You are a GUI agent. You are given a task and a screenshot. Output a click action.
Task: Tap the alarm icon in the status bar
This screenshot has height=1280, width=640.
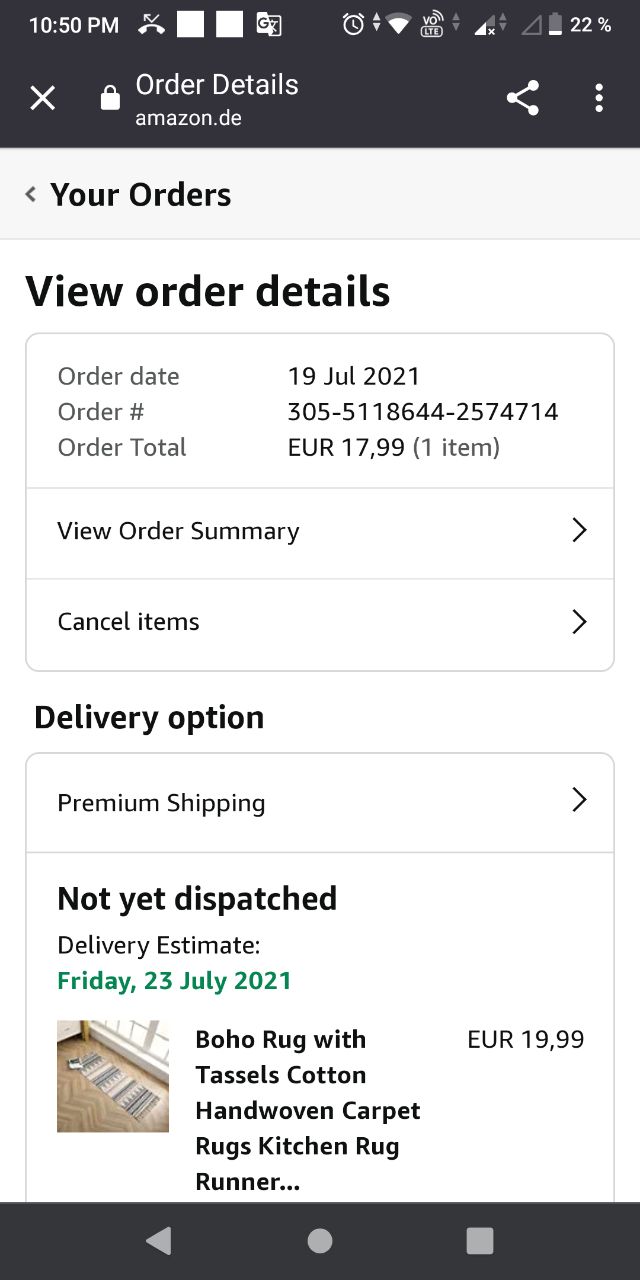click(353, 25)
